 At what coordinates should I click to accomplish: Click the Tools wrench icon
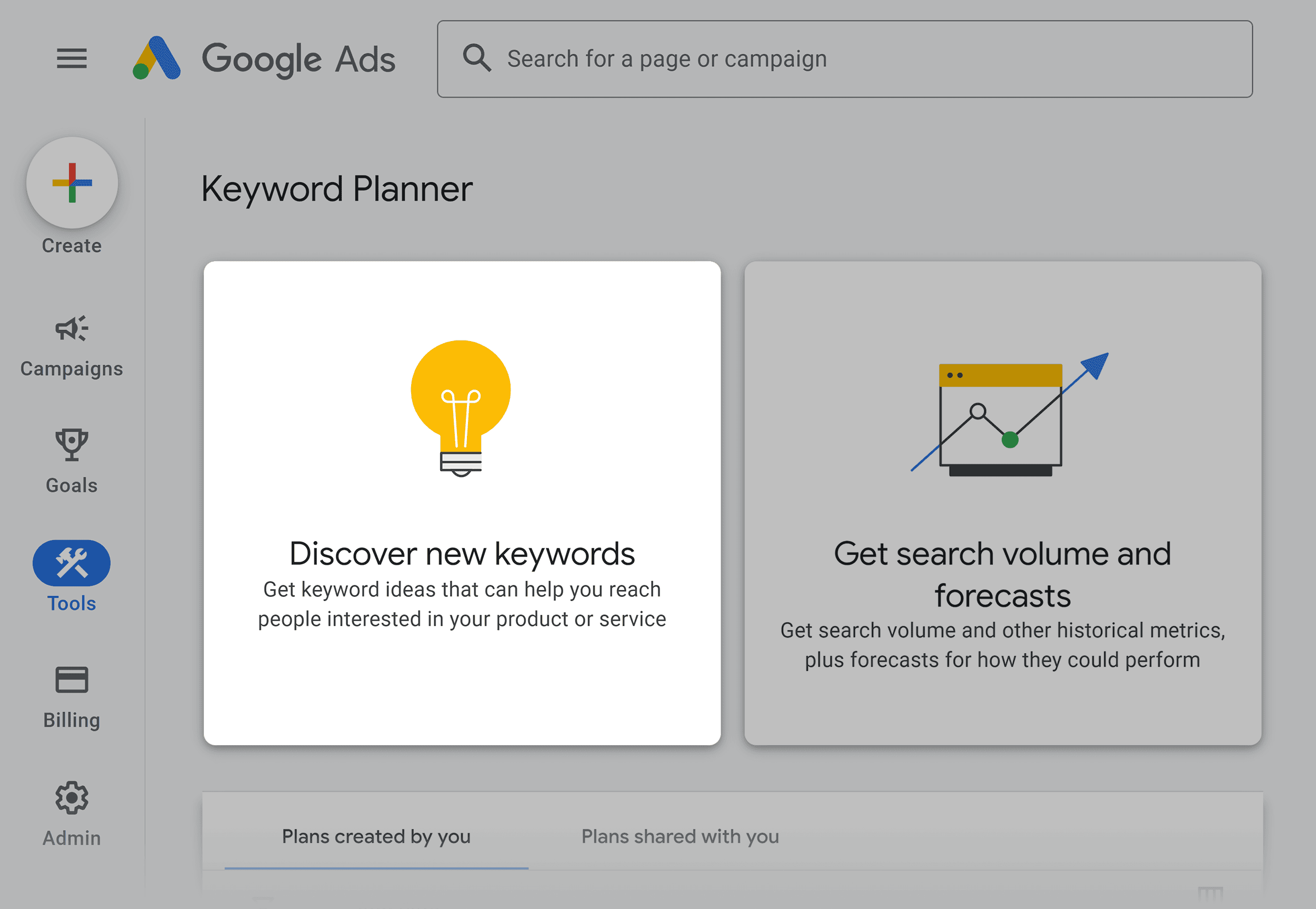[71, 563]
